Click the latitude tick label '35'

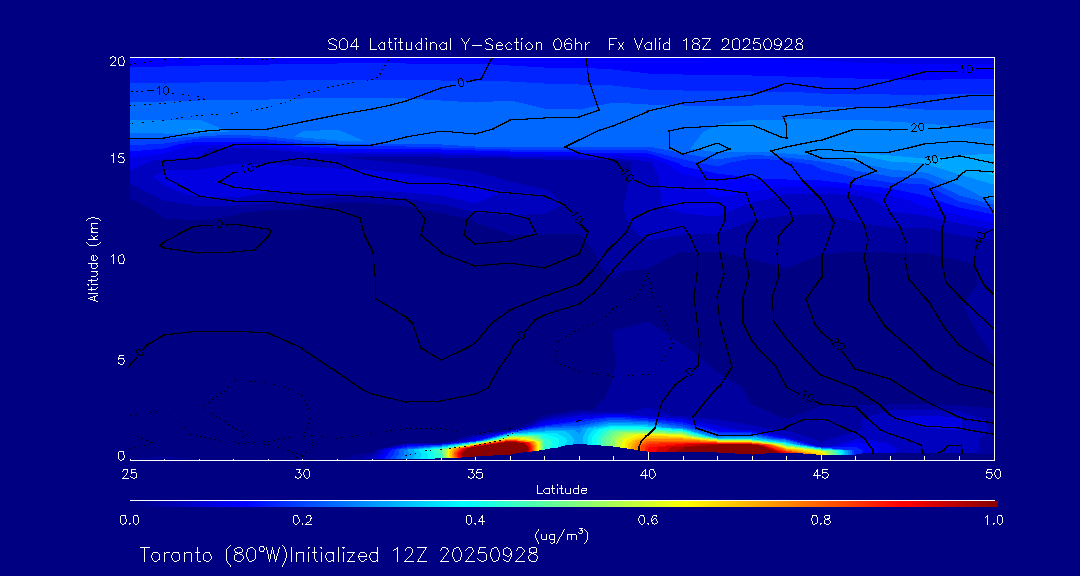(x=475, y=474)
